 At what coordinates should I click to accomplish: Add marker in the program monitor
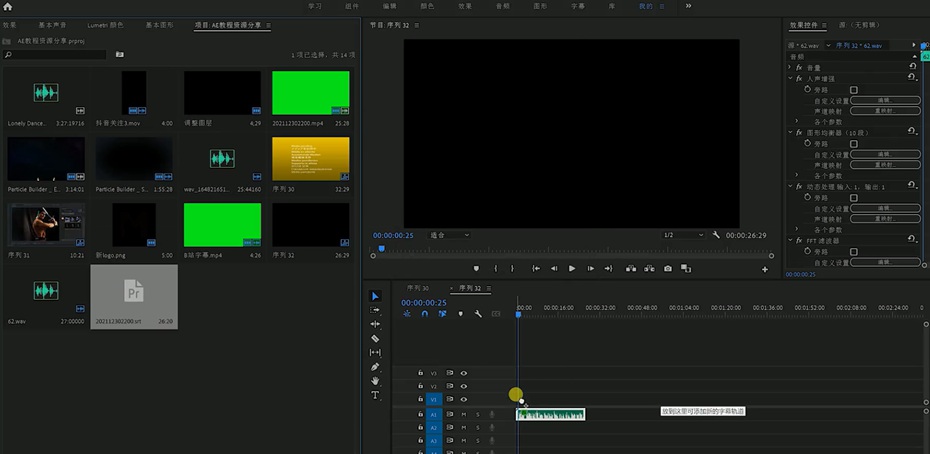(476, 268)
